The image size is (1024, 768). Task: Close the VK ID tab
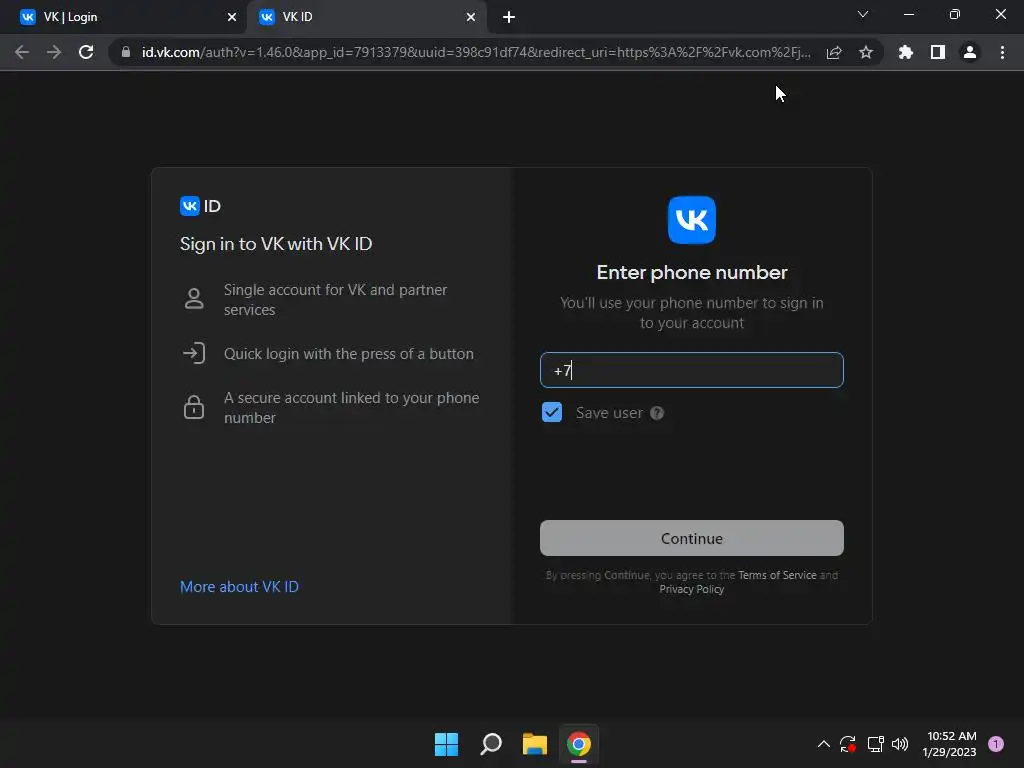click(x=471, y=17)
